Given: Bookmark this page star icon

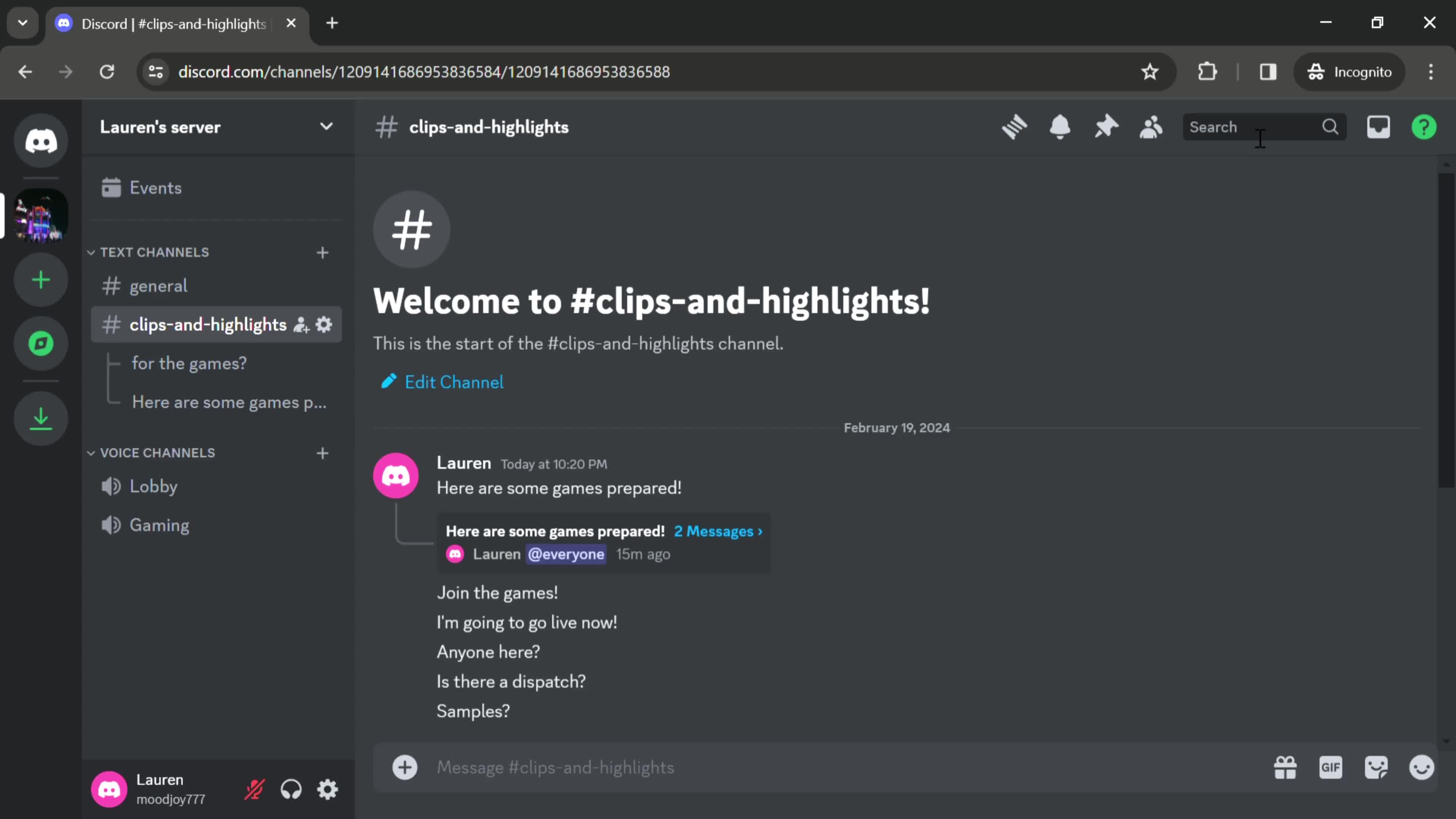Looking at the screenshot, I should tap(1150, 72).
